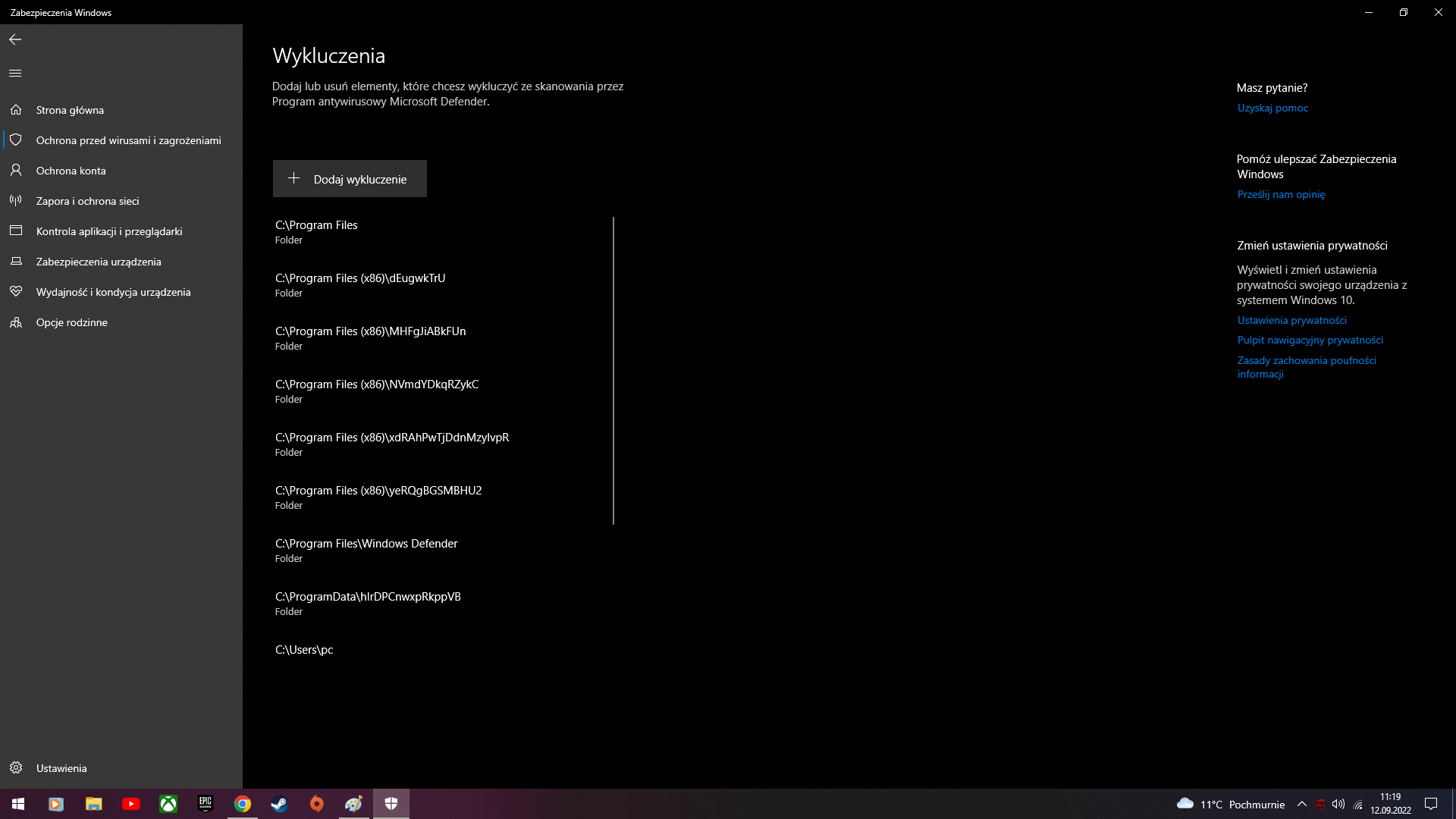Screen dimensions: 1456x819
Task: Click the Zapora i ochrona sieci icon
Action: point(16,201)
